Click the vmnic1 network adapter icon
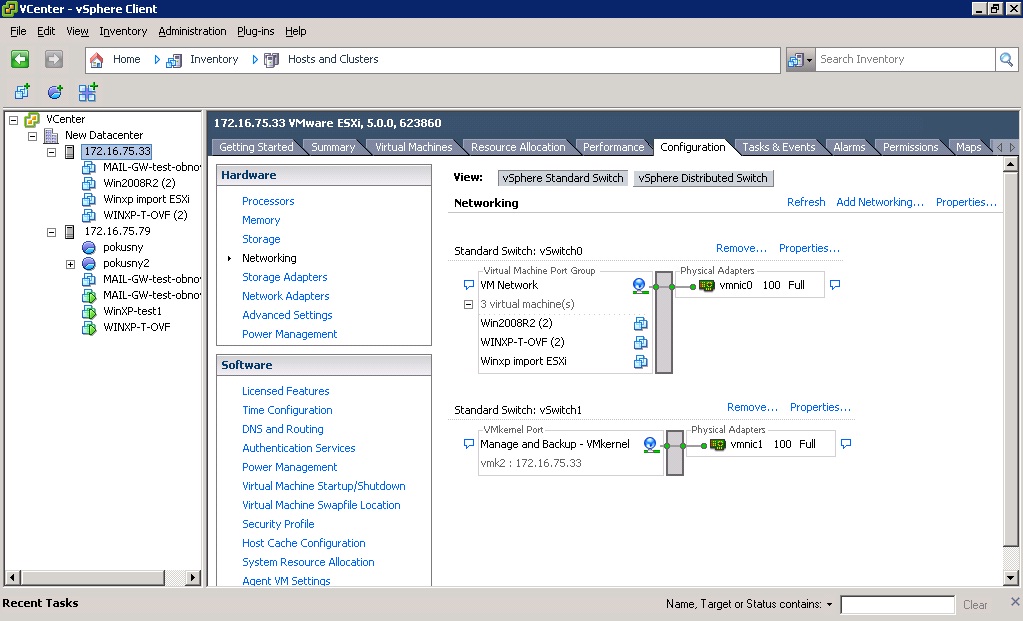Viewport: 1023px width, 621px height. coord(718,445)
